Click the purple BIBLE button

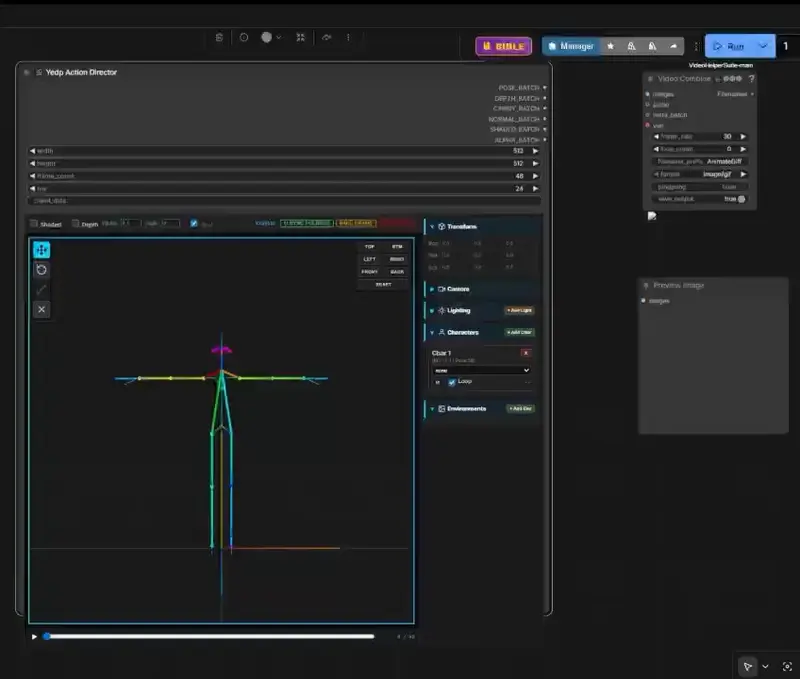click(x=504, y=46)
